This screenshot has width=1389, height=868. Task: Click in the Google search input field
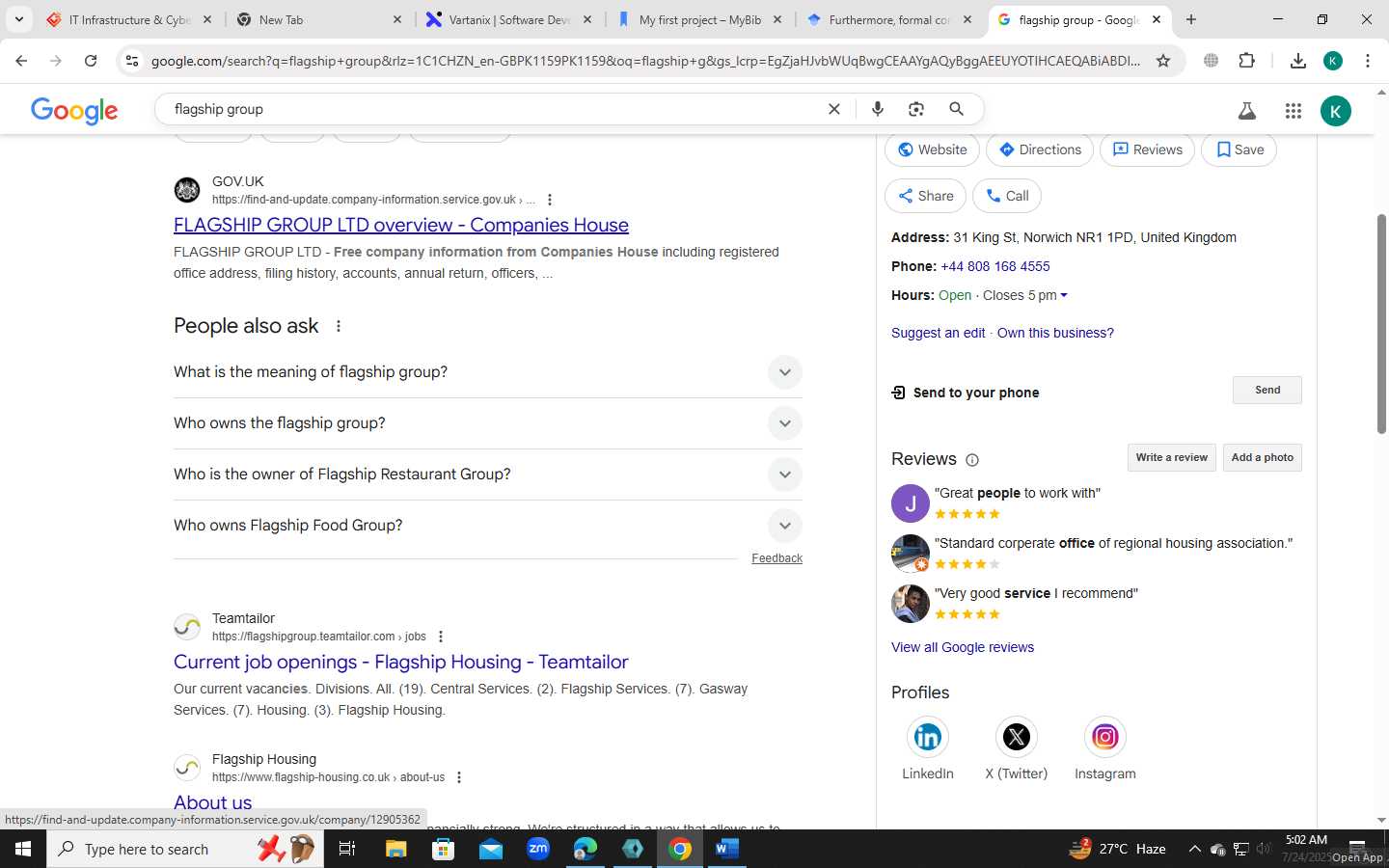point(492,109)
